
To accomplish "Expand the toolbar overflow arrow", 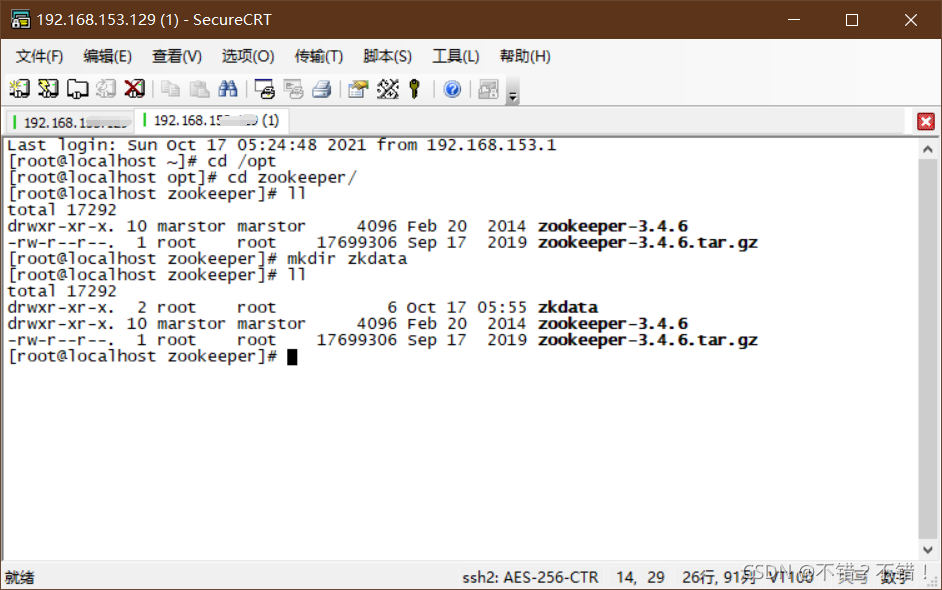I will [x=512, y=91].
